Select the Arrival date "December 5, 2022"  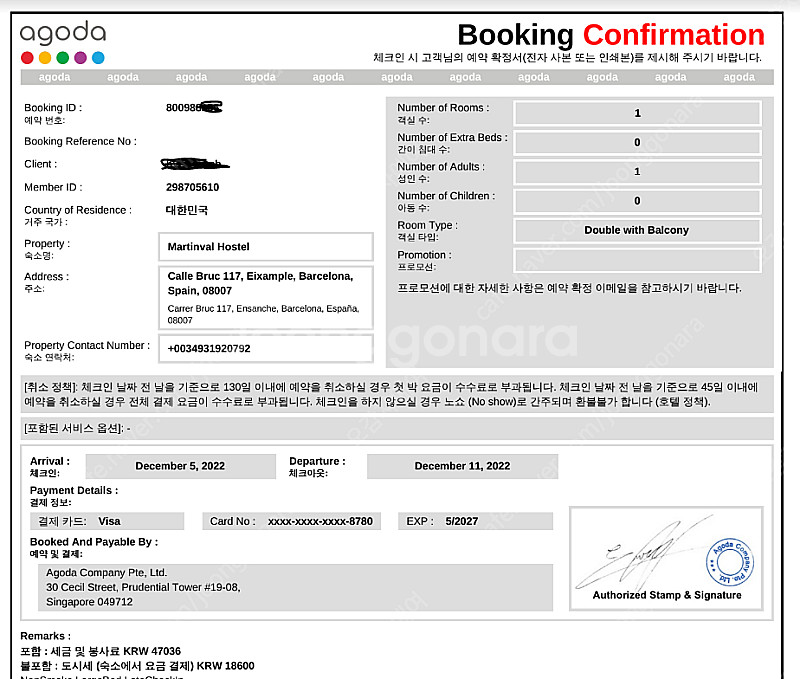[180, 466]
